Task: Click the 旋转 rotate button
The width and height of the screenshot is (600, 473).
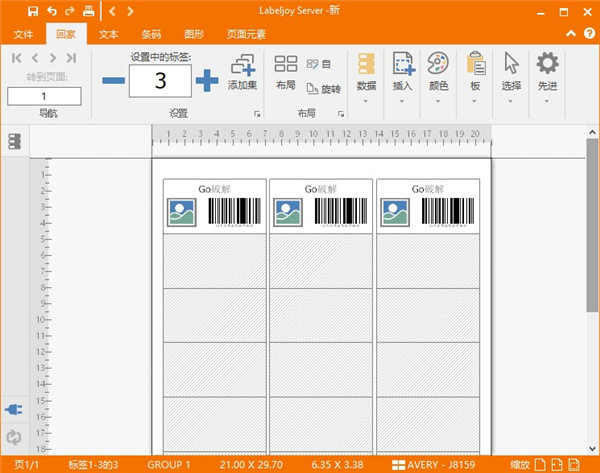Action: click(324, 89)
